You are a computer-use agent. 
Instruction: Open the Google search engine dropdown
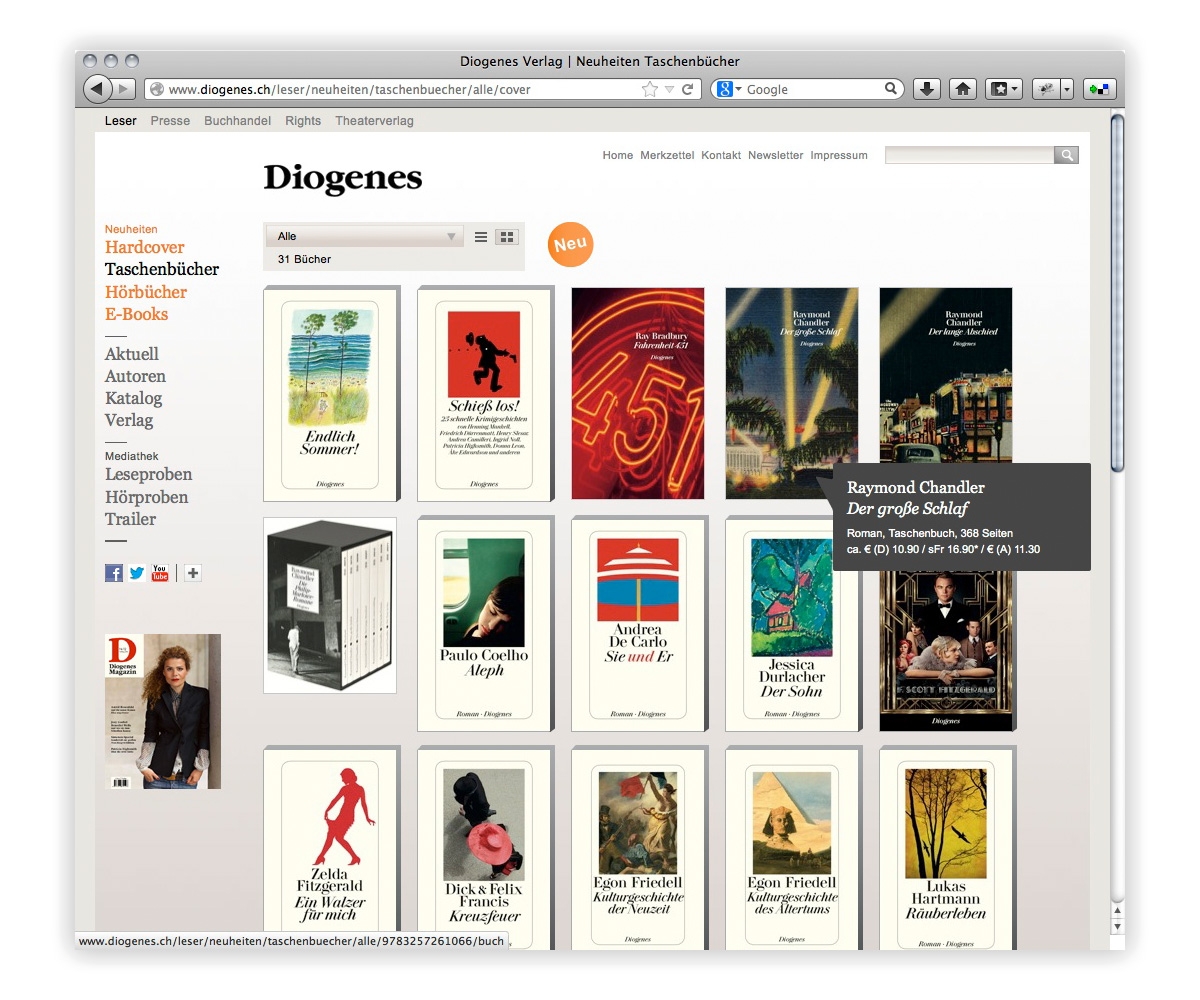[729, 89]
